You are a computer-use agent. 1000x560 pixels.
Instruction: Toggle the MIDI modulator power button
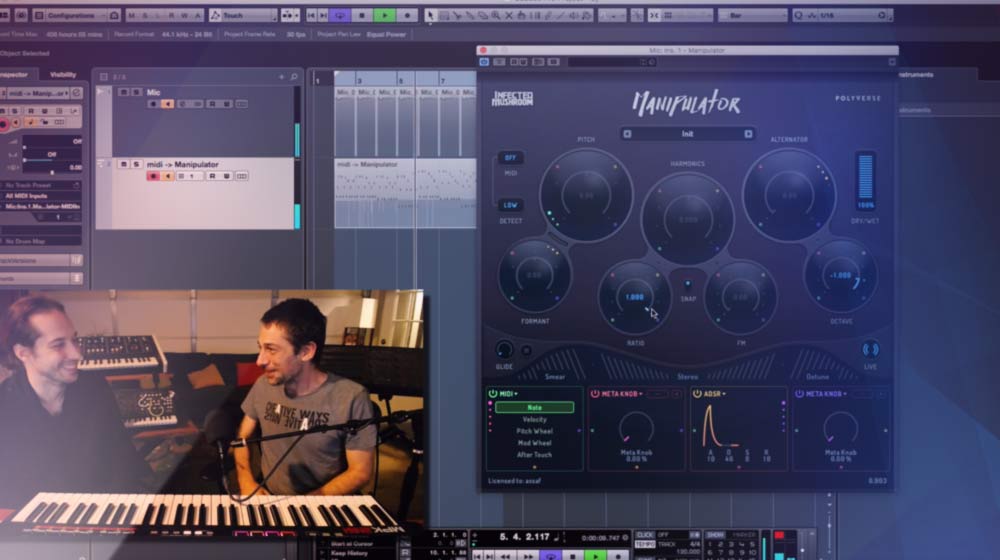coord(493,394)
